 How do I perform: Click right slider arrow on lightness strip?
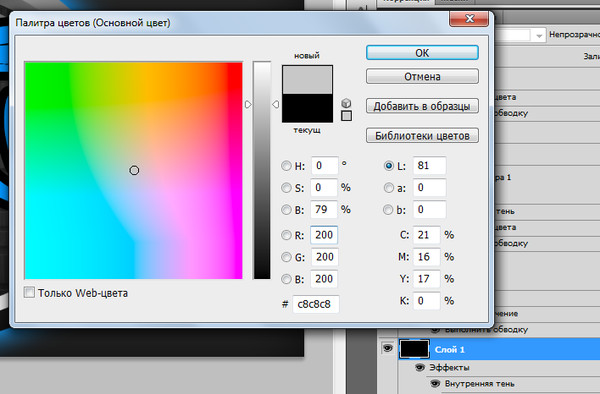pyautogui.click(x=276, y=104)
